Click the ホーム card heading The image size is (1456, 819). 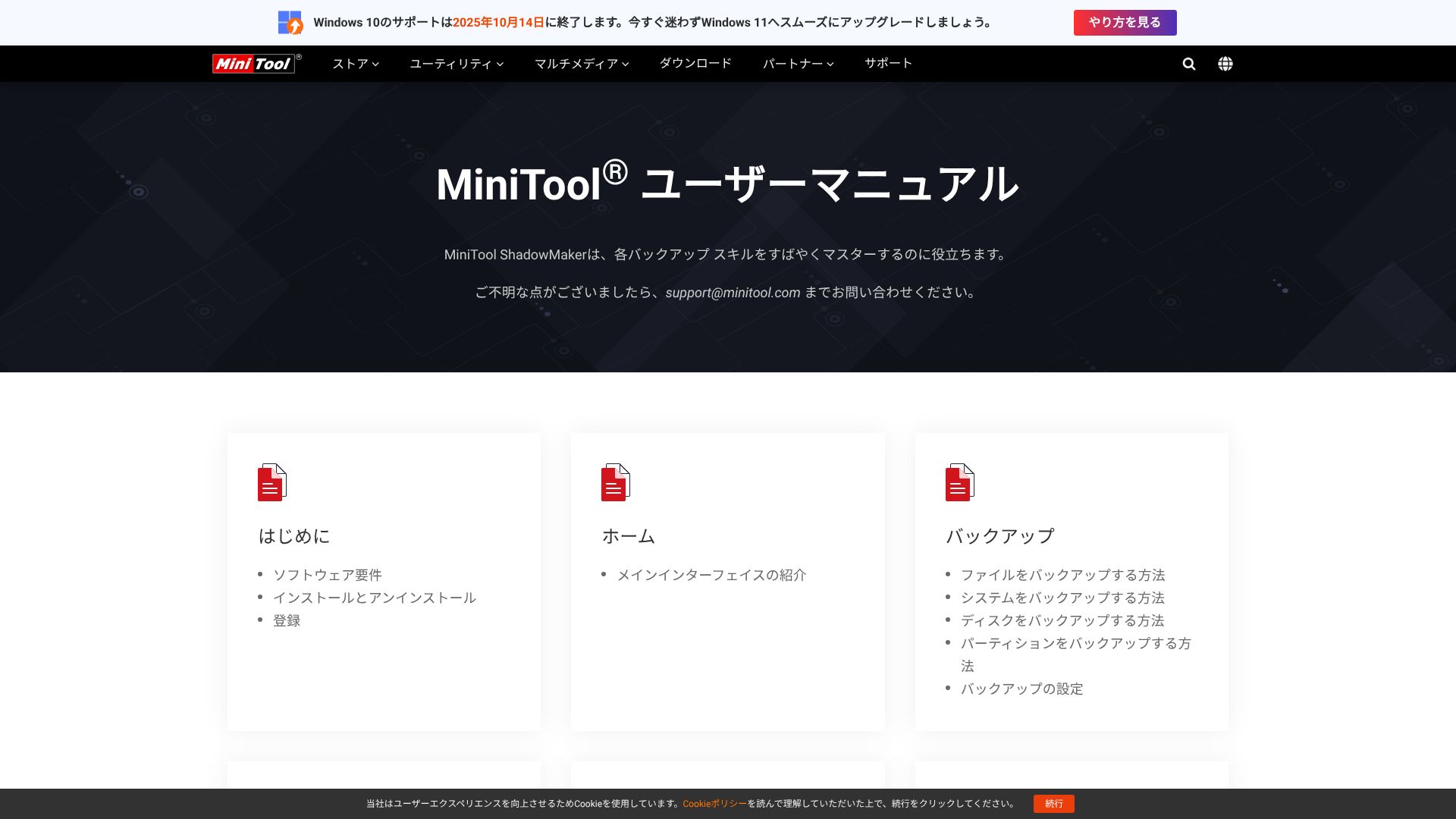[629, 536]
